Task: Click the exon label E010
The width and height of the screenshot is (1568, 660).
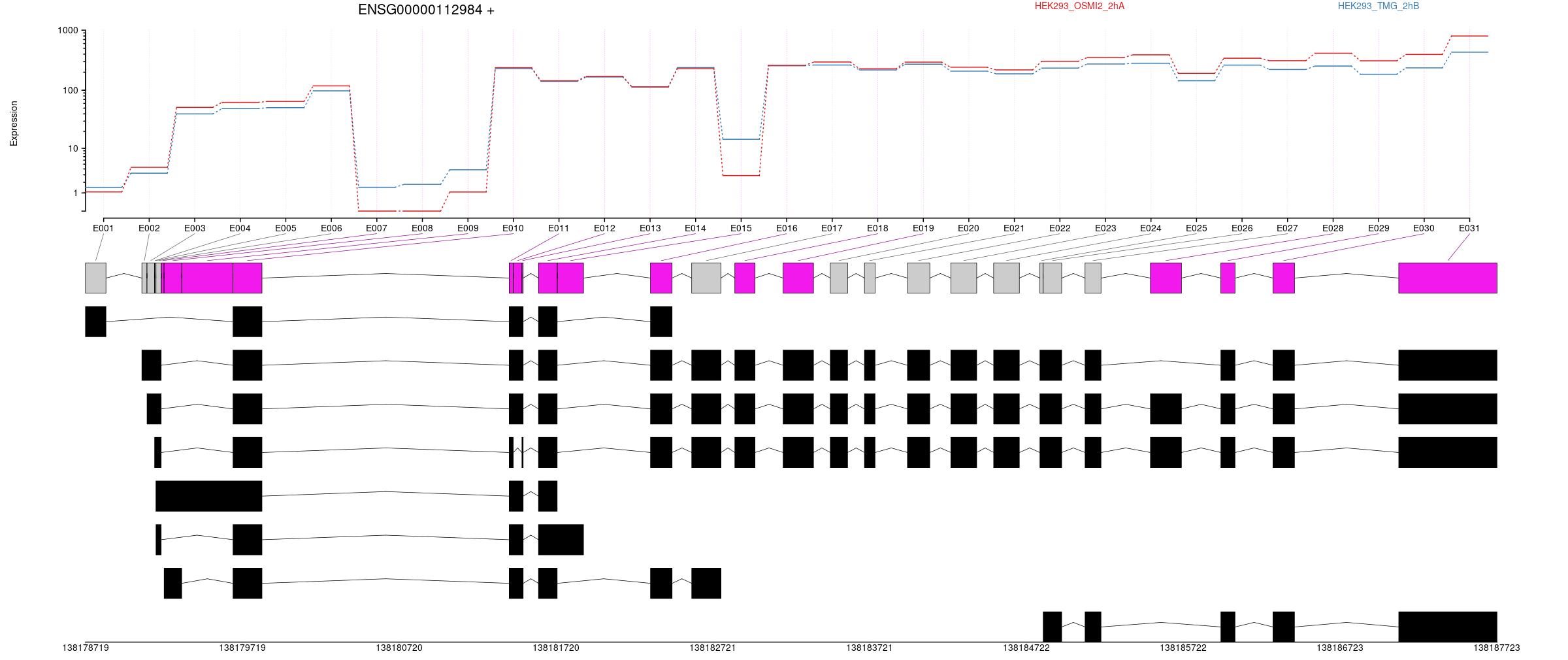Action: [513, 228]
